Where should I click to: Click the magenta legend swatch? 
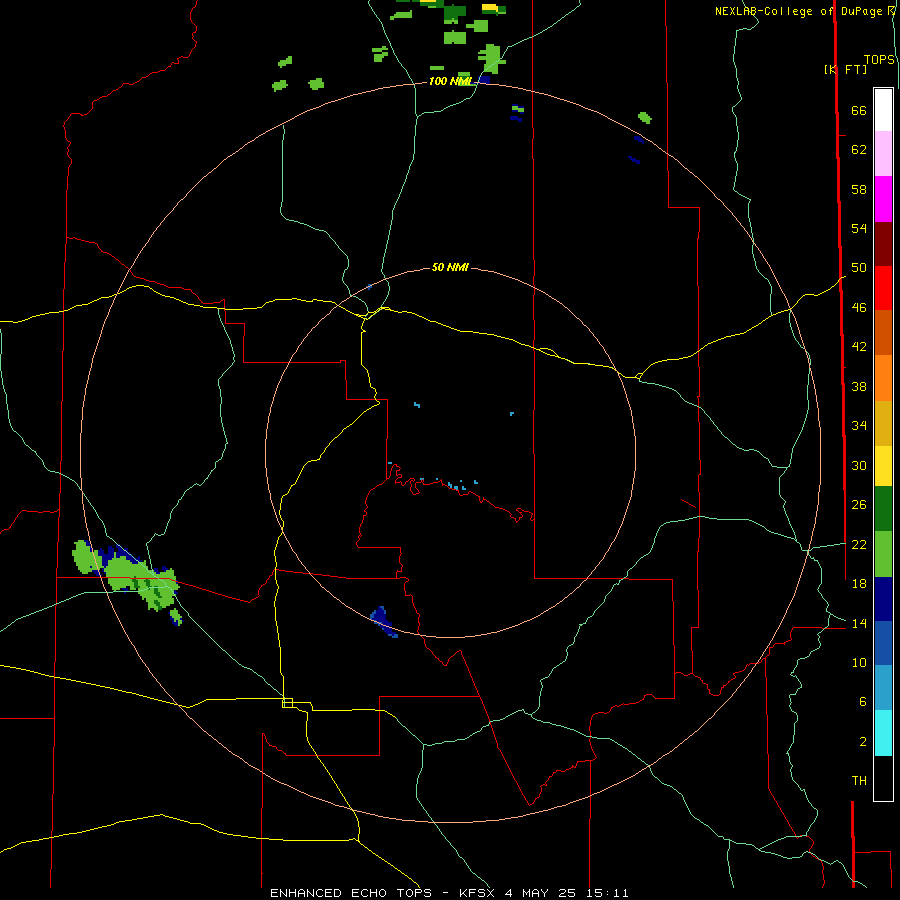[883, 199]
